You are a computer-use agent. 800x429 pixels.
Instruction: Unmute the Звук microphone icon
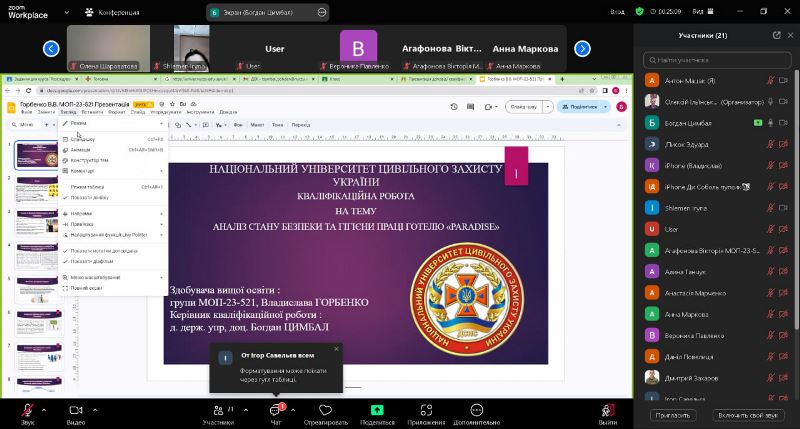tap(28, 410)
